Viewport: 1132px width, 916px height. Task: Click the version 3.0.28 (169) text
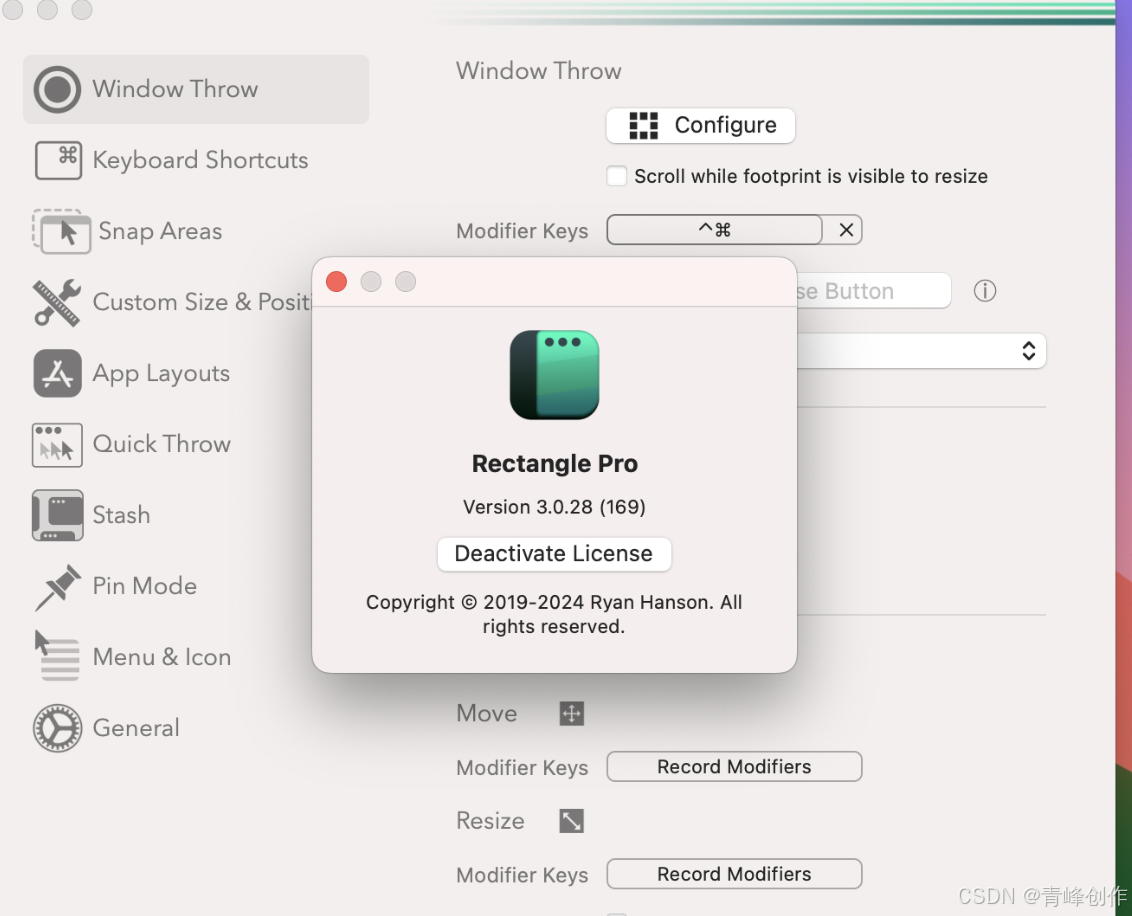(x=554, y=507)
